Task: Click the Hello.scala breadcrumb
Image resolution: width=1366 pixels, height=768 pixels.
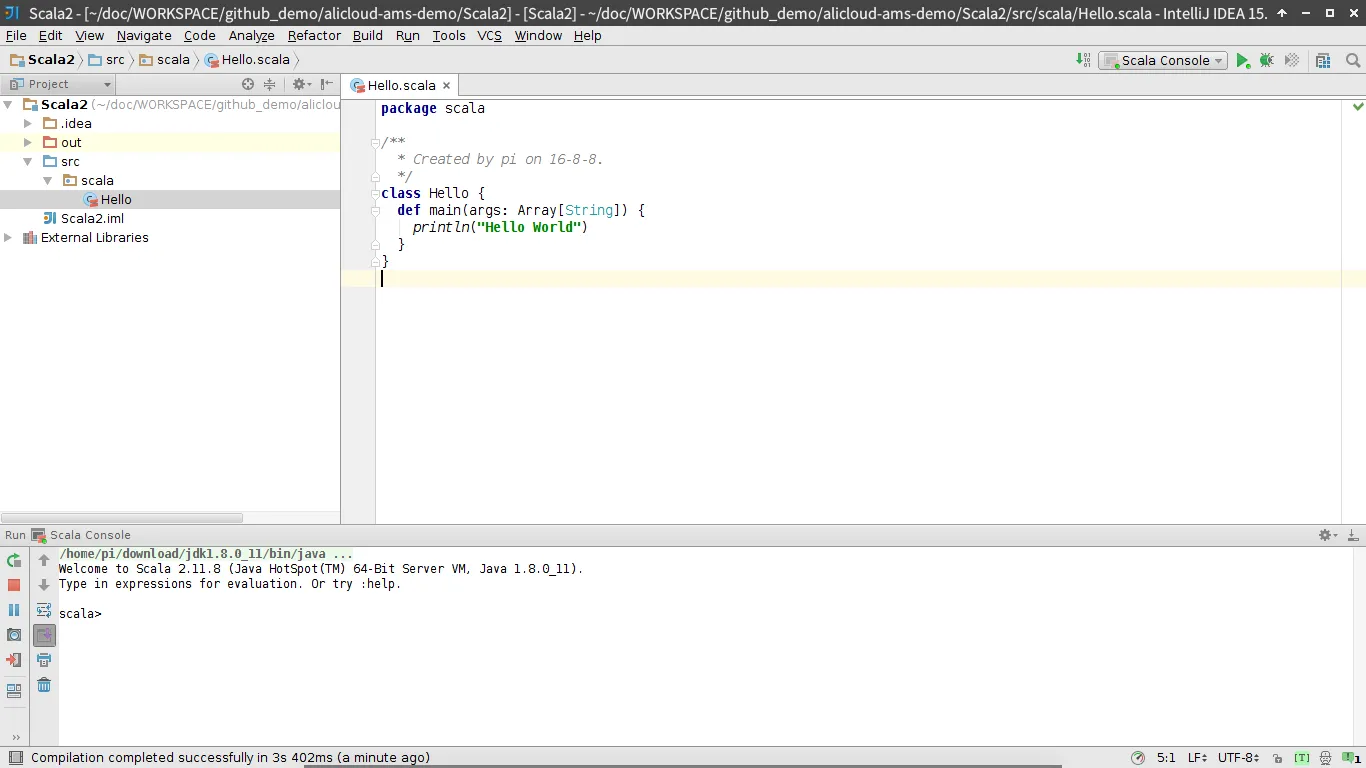Action: [x=247, y=59]
